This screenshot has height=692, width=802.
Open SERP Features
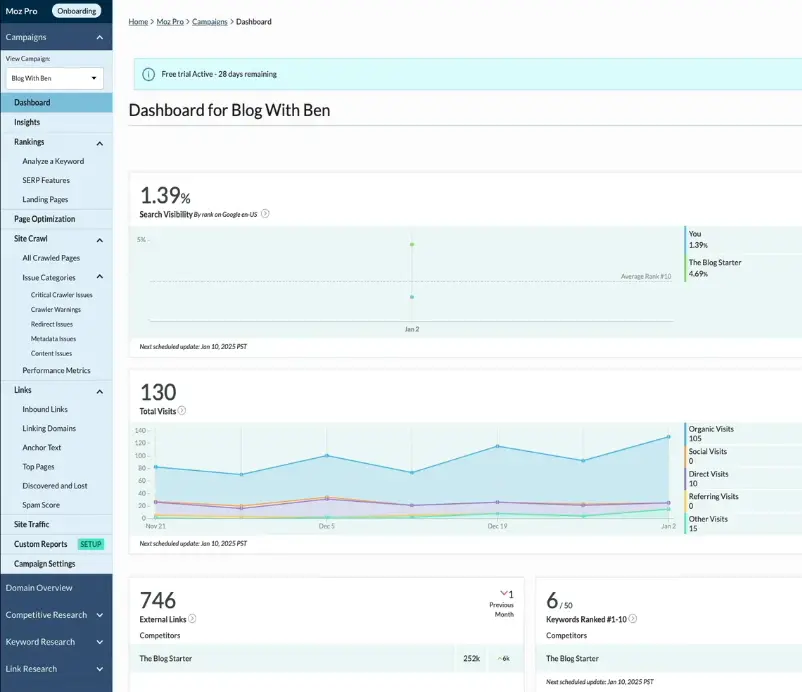click(46, 180)
